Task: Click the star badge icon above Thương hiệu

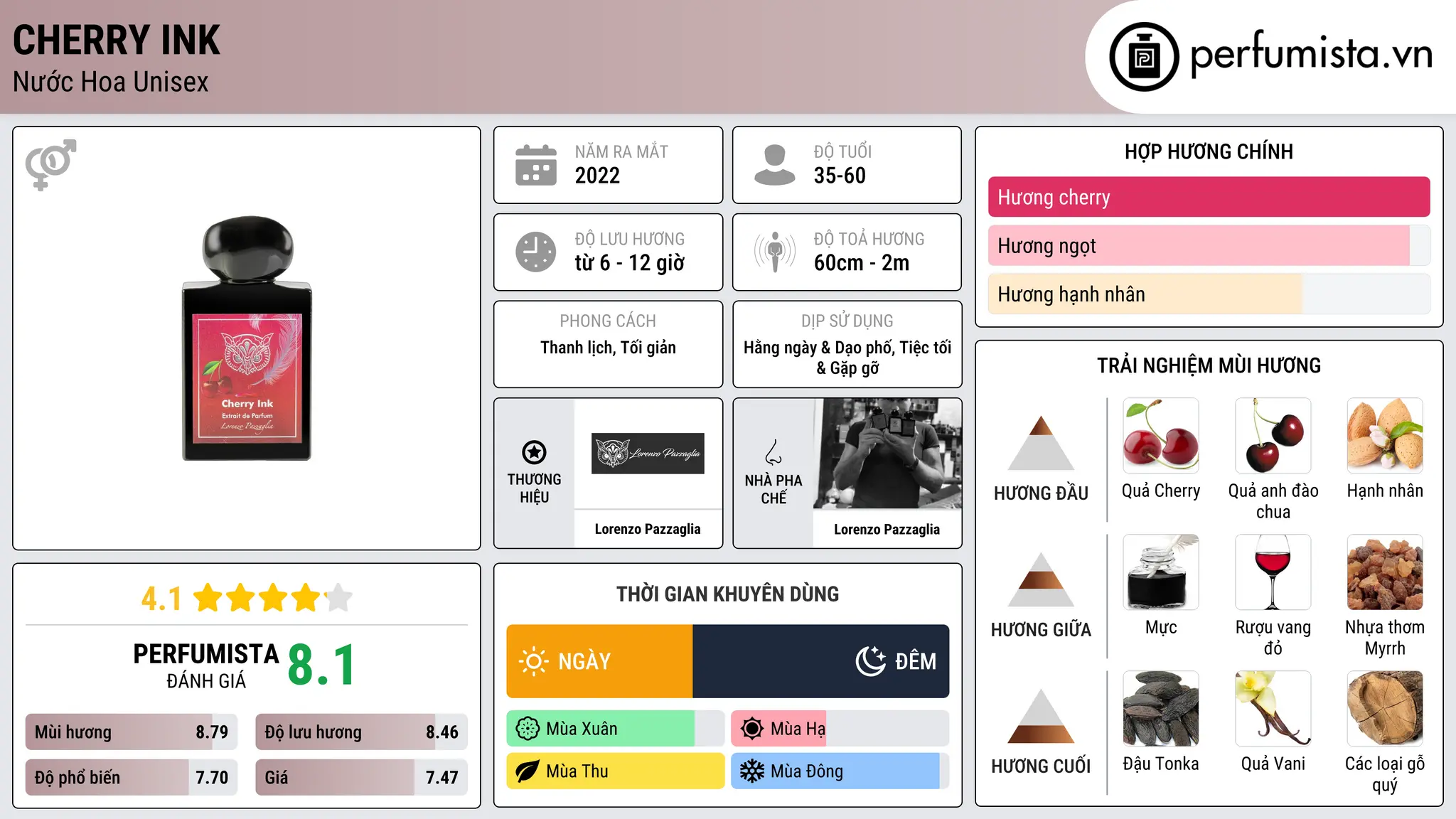Action: click(x=534, y=451)
